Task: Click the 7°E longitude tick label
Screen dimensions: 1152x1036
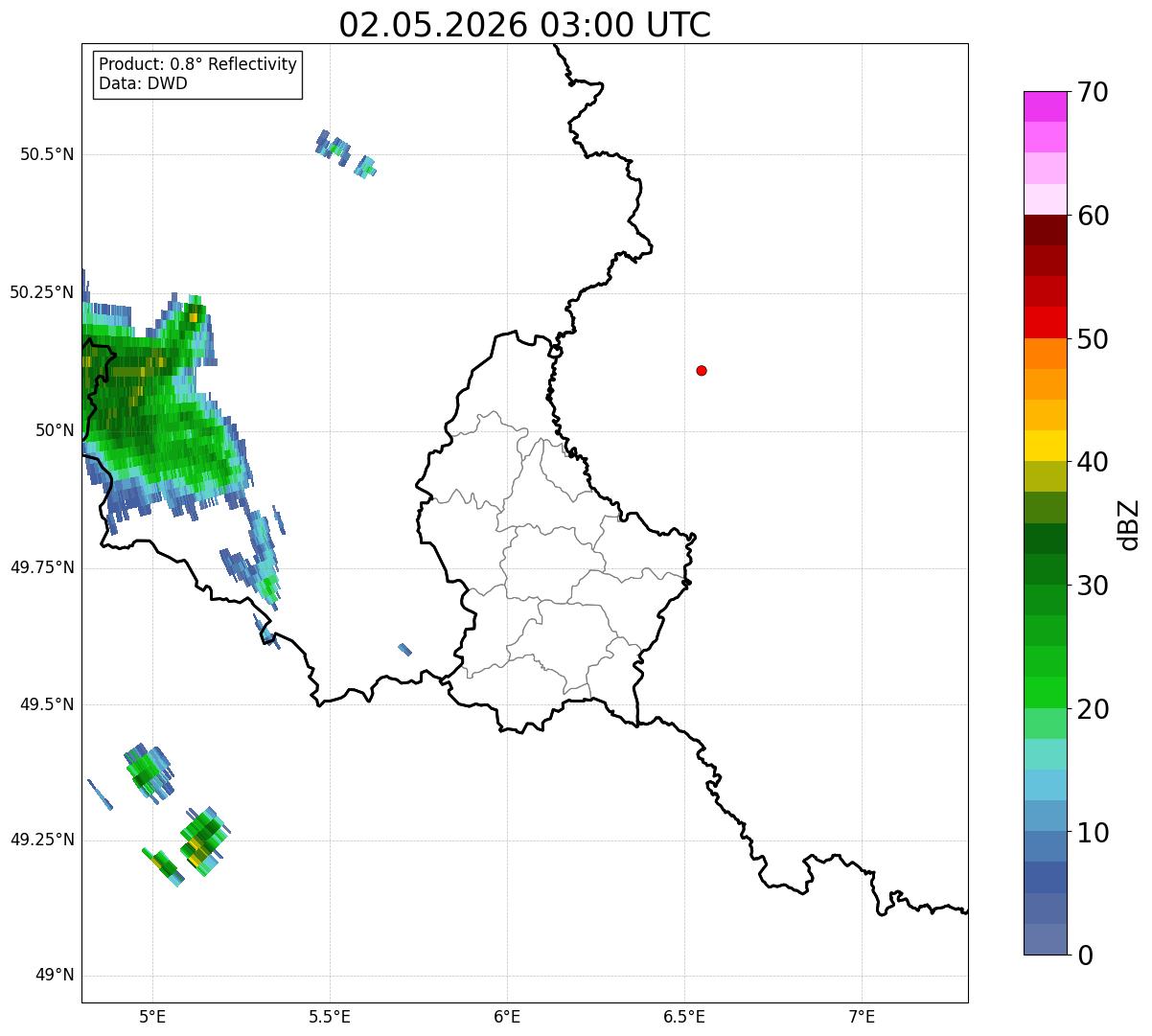Action: [x=862, y=1016]
